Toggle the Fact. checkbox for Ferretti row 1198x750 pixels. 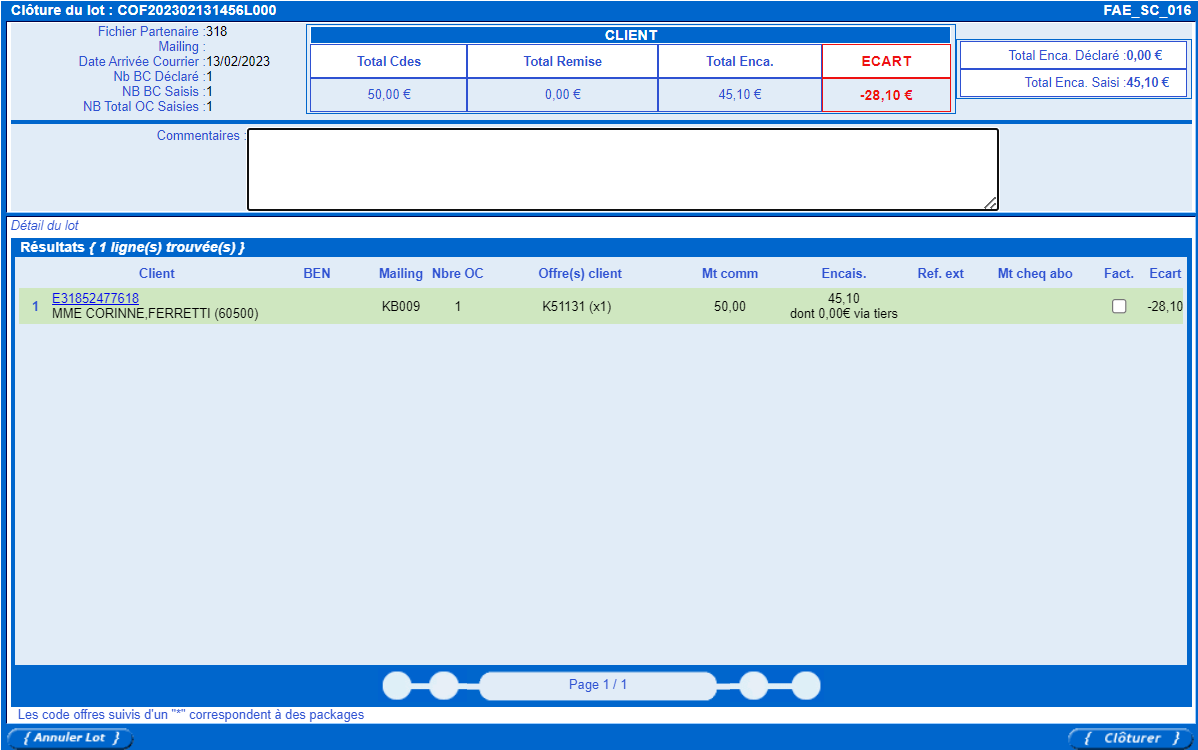[1119, 306]
